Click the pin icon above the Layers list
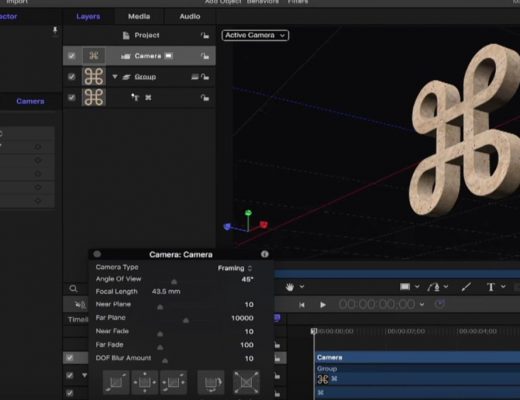 pyautogui.click(x=55, y=31)
